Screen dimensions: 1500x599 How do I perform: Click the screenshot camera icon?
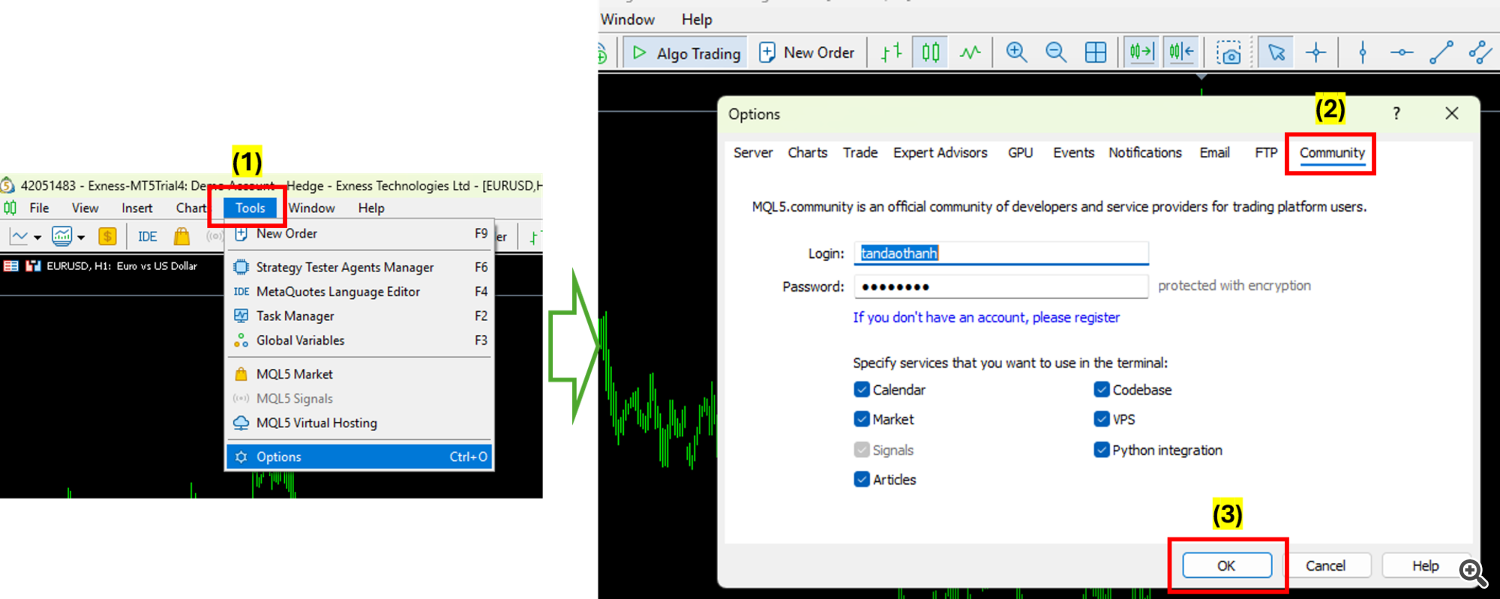(1229, 53)
